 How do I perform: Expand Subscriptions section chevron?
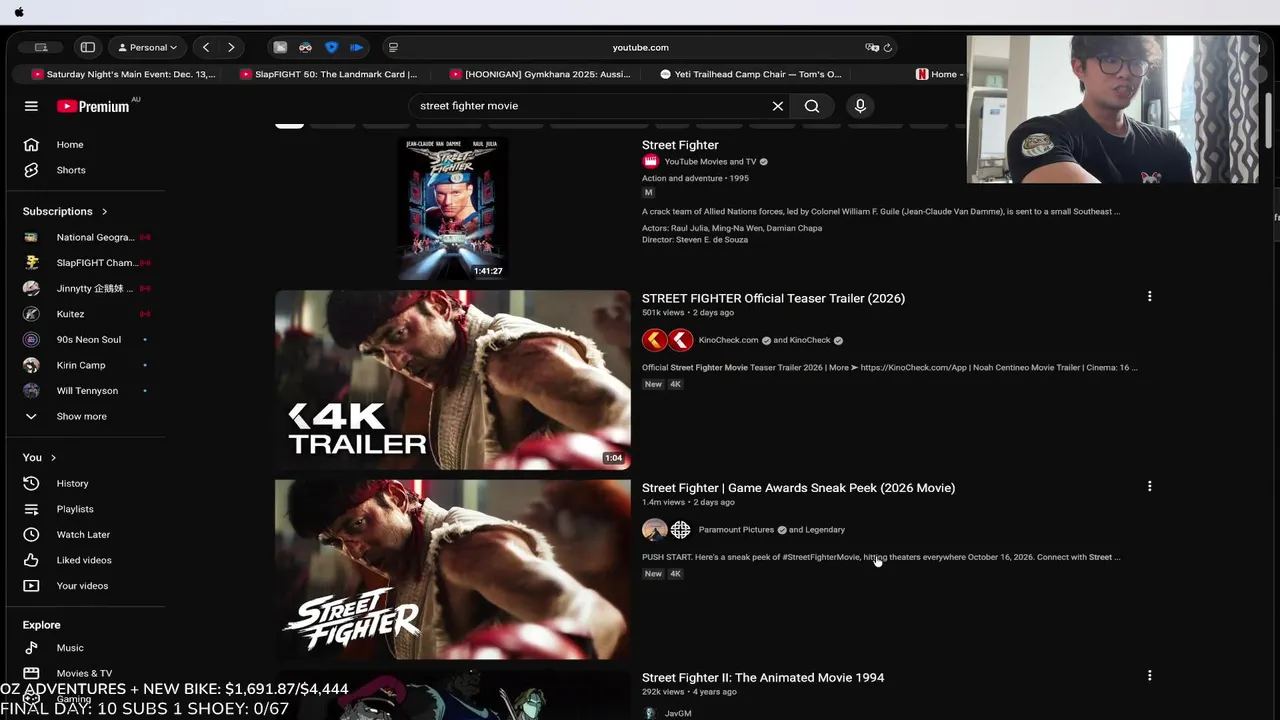coord(104,212)
